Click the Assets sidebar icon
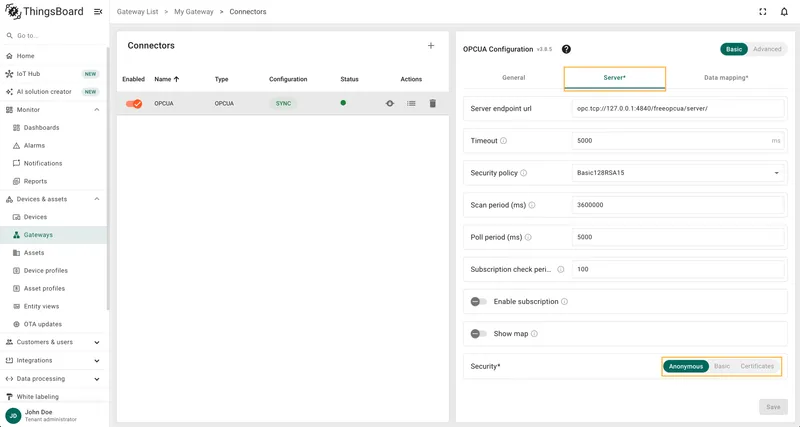The width and height of the screenshot is (800, 427). tap(16, 253)
